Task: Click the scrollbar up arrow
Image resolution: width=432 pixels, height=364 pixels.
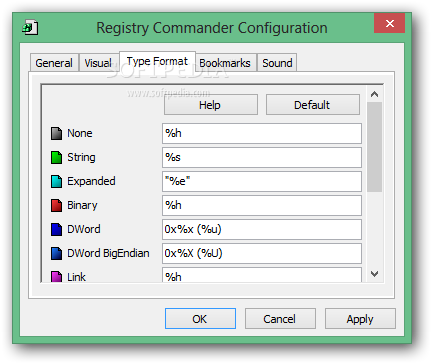Action: coord(374,94)
